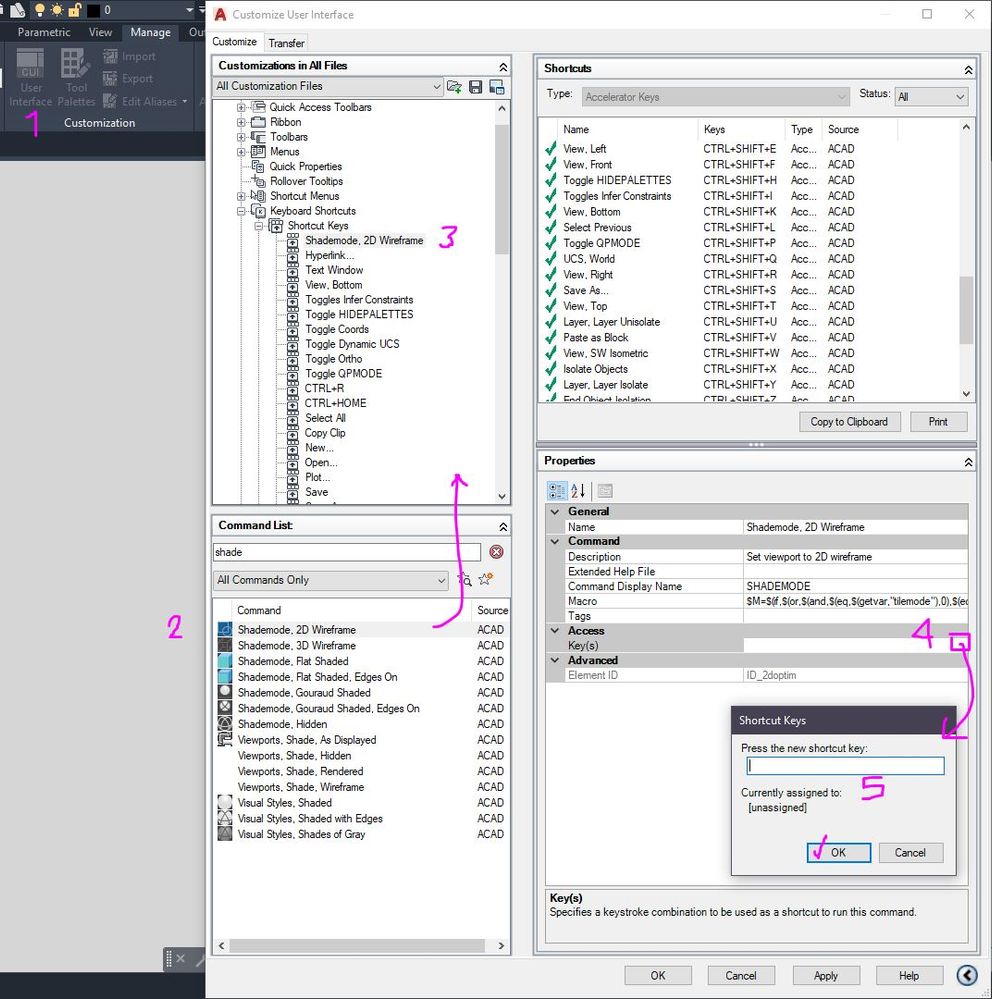Click Viewports, Shade, As Displayed icon
Image resolution: width=992 pixels, height=999 pixels.
click(225, 740)
